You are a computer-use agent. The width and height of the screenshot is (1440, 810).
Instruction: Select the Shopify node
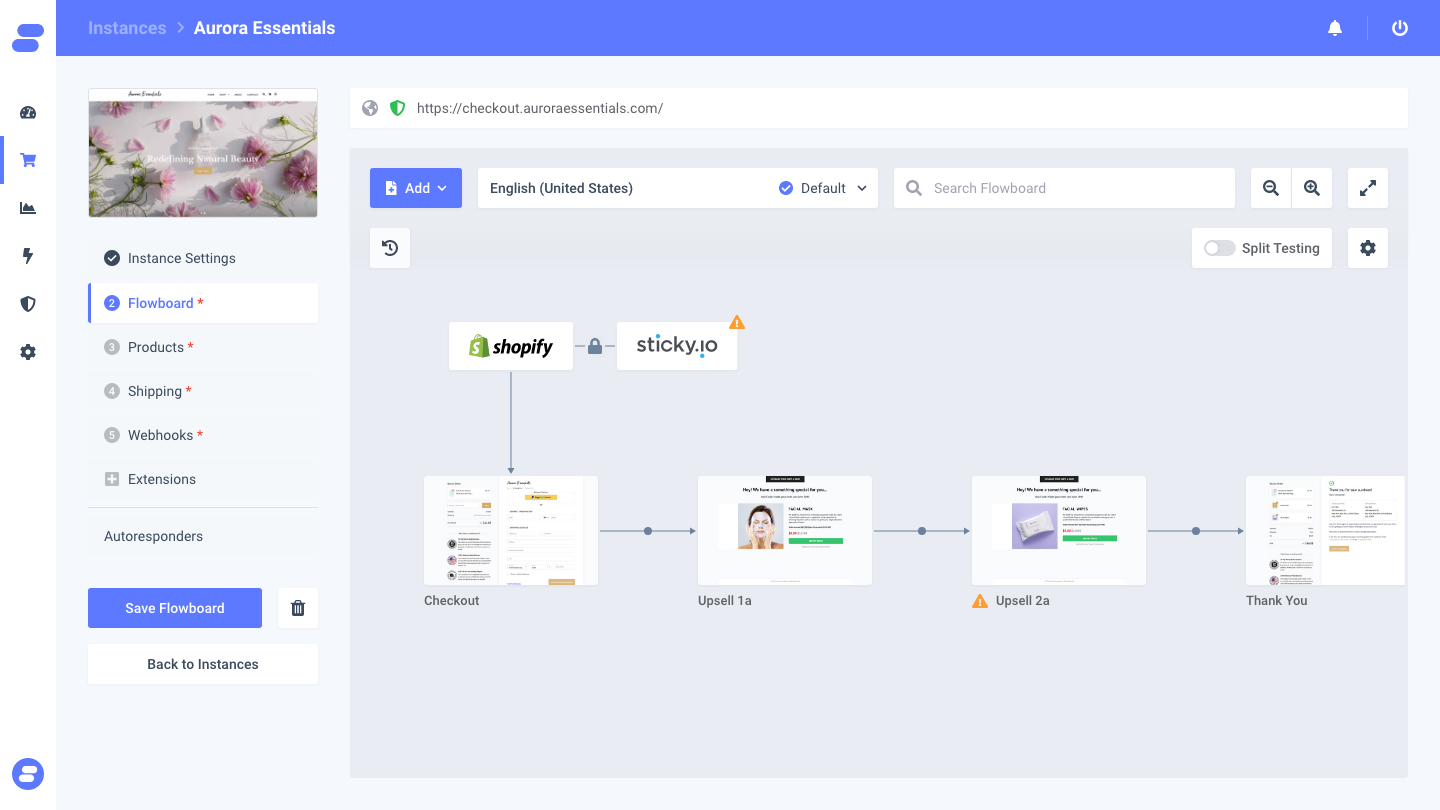pos(511,346)
